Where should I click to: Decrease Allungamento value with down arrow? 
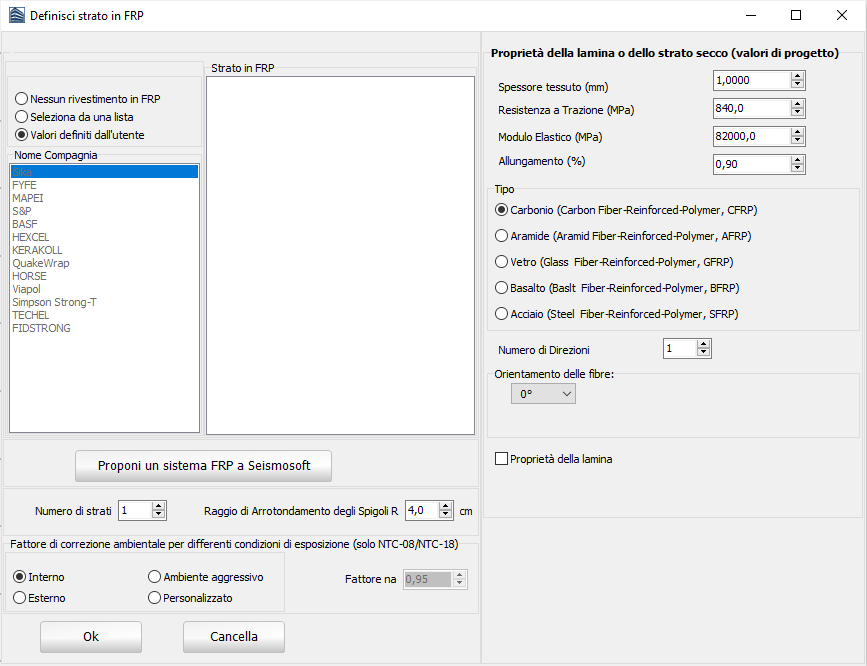coord(797,168)
